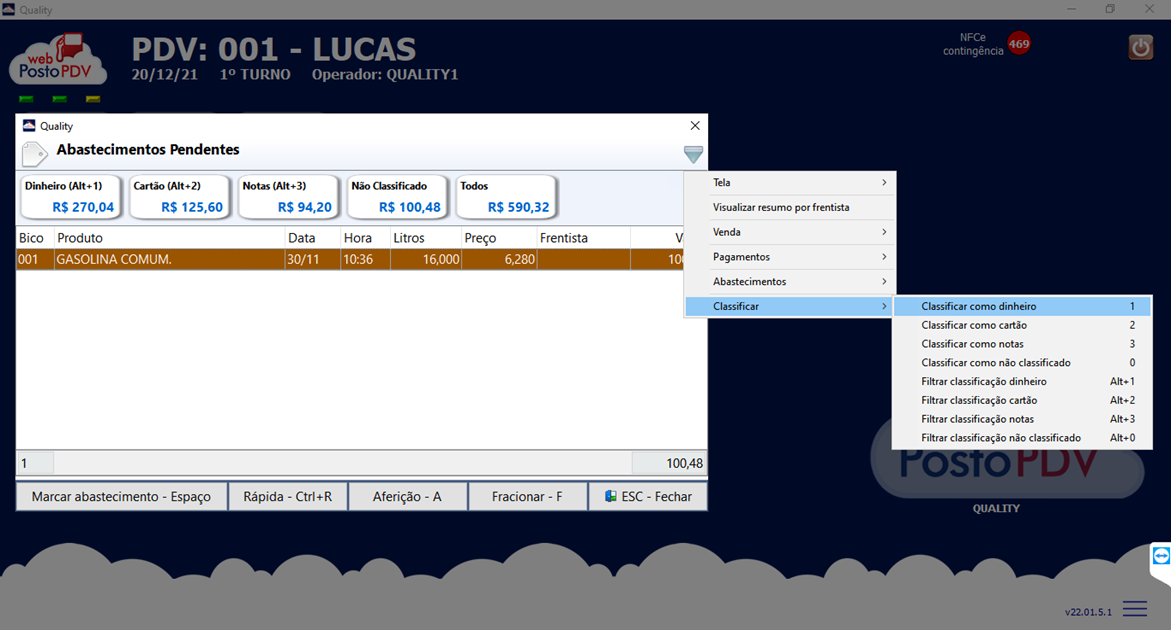Sort by the Preço column header
The height and width of the screenshot is (630, 1171).
pos(499,238)
